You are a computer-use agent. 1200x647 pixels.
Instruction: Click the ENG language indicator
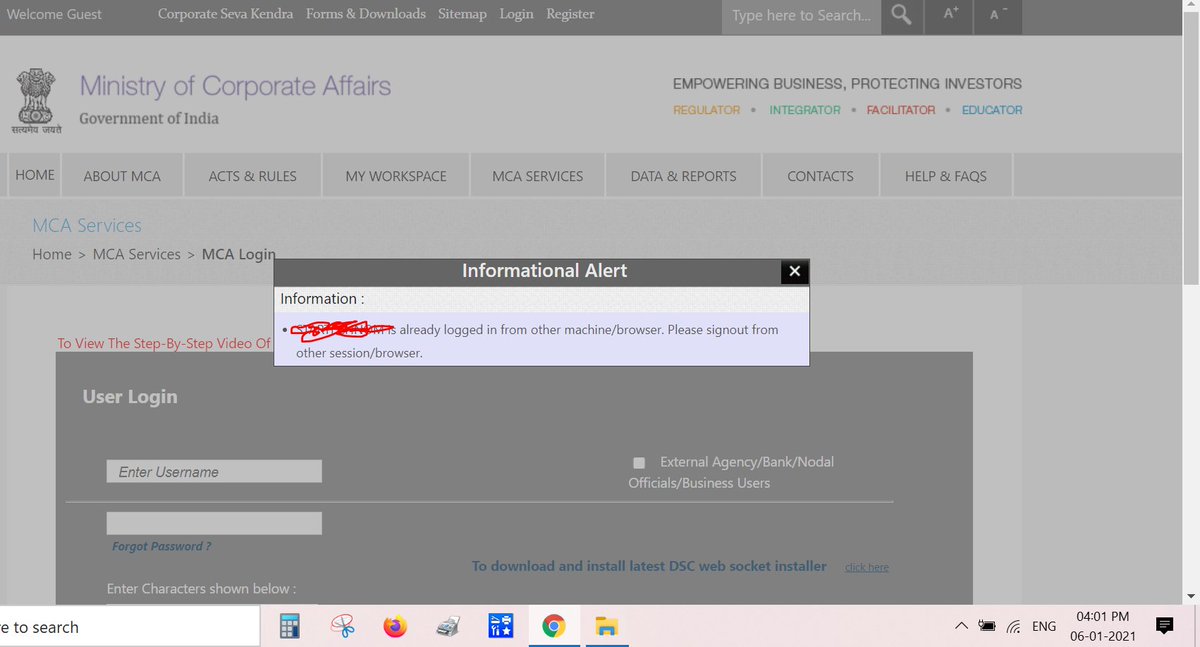1044,627
